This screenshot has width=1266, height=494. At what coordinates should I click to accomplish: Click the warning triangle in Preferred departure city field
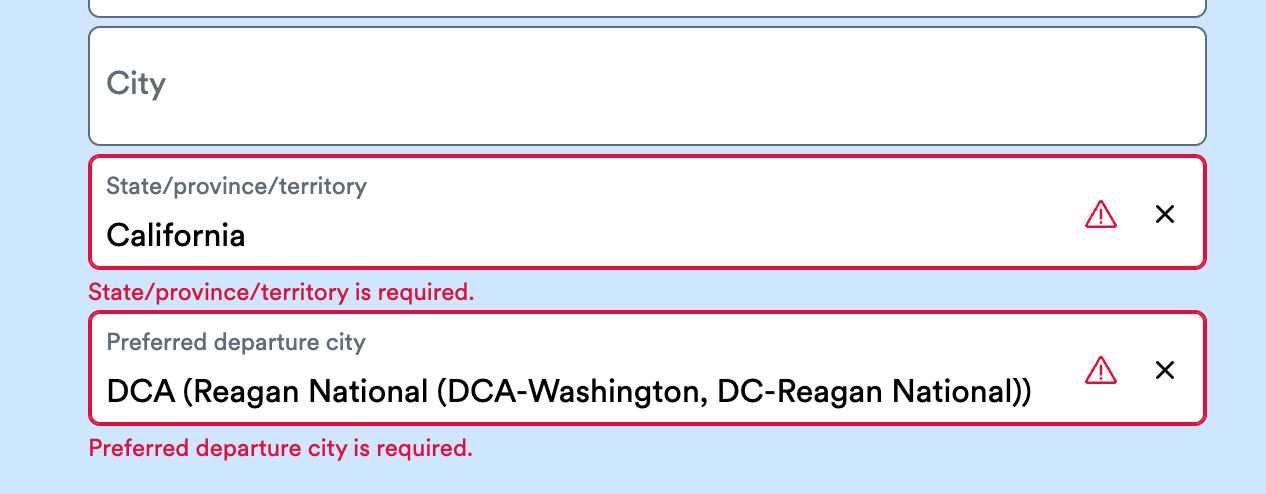coord(1101,370)
